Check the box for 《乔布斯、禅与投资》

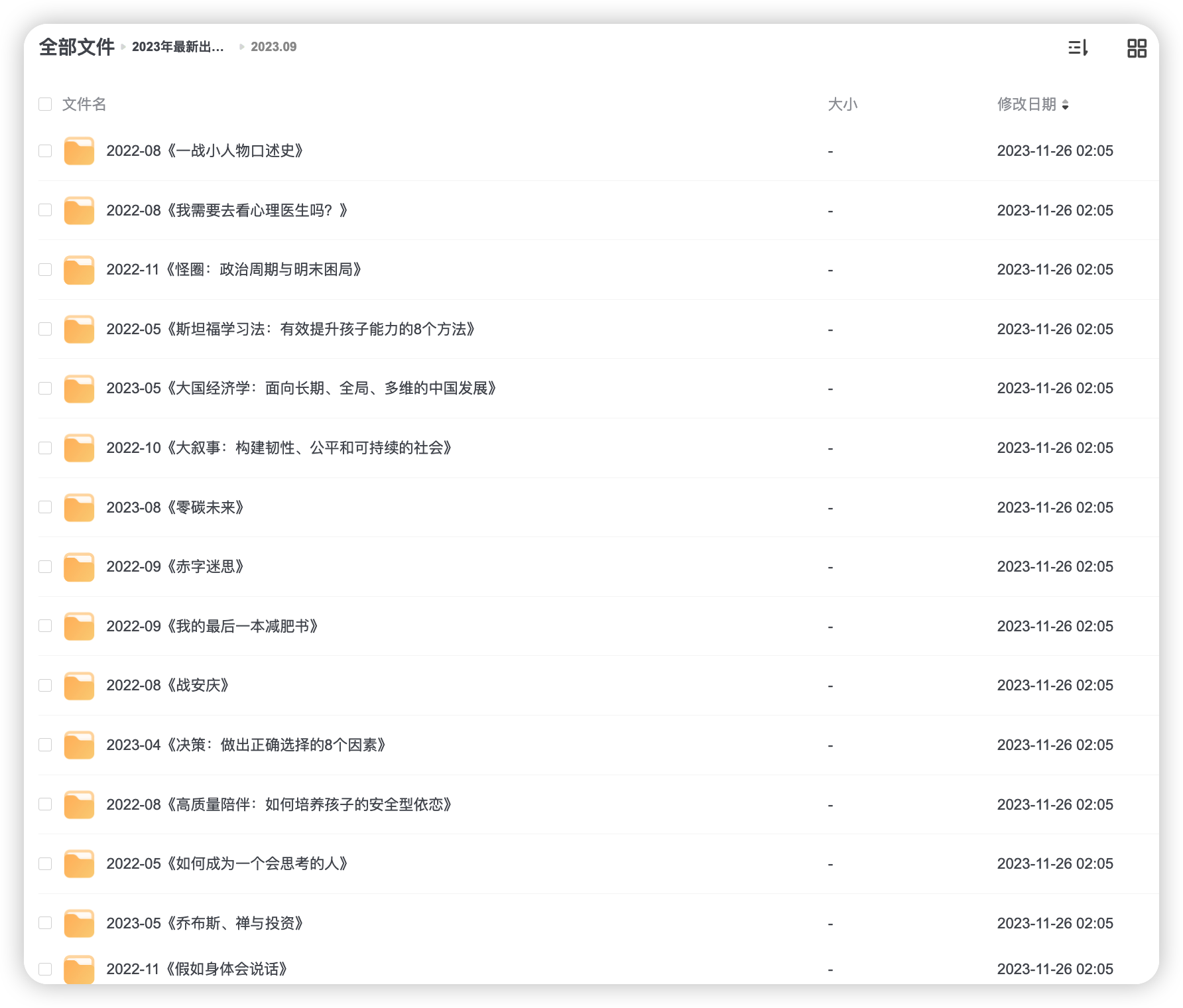[45, 923]
